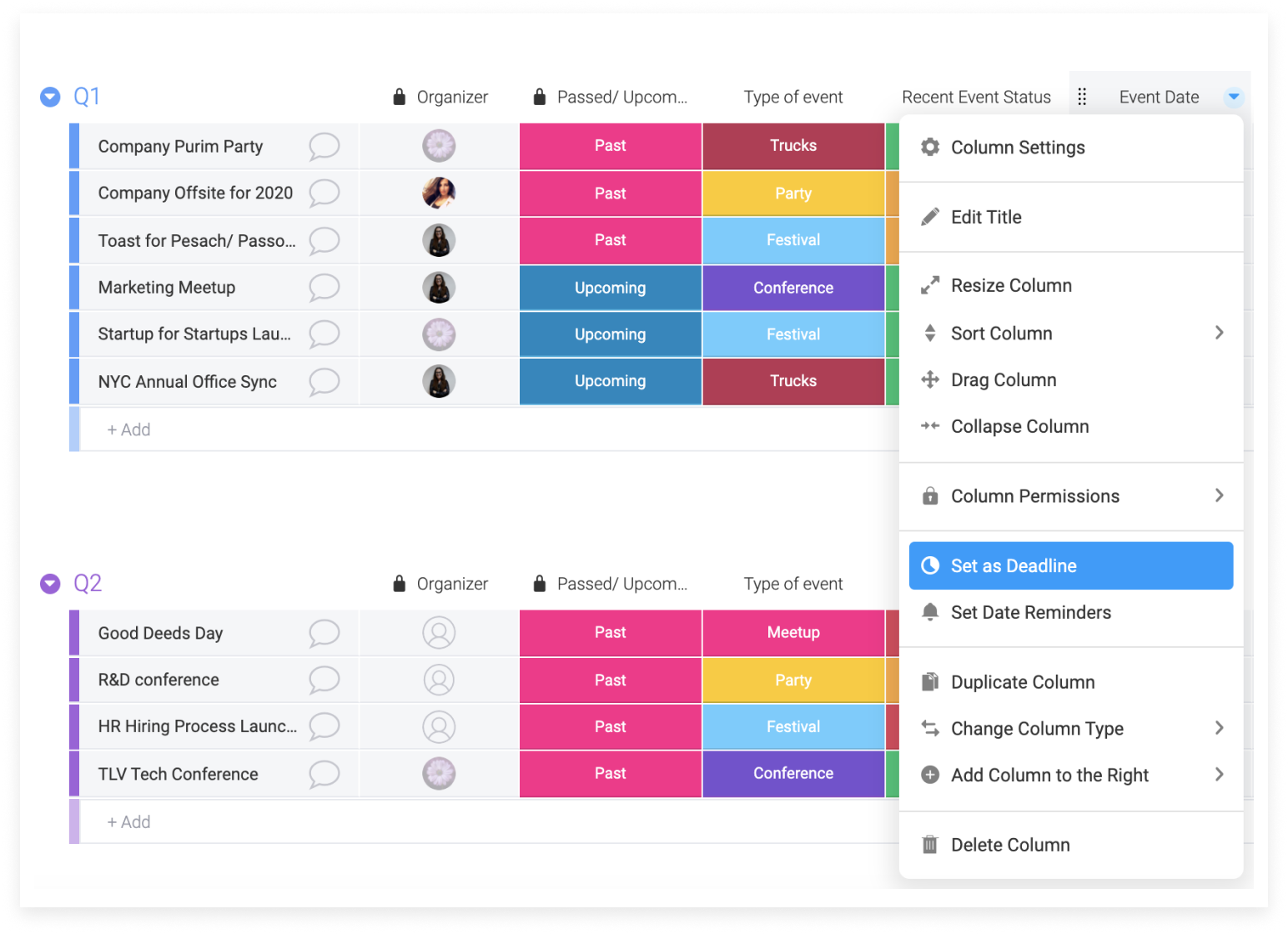The image size is (1288, 934).
Task: Click the lock on Column Permissions entry
Action: (929, 495)
